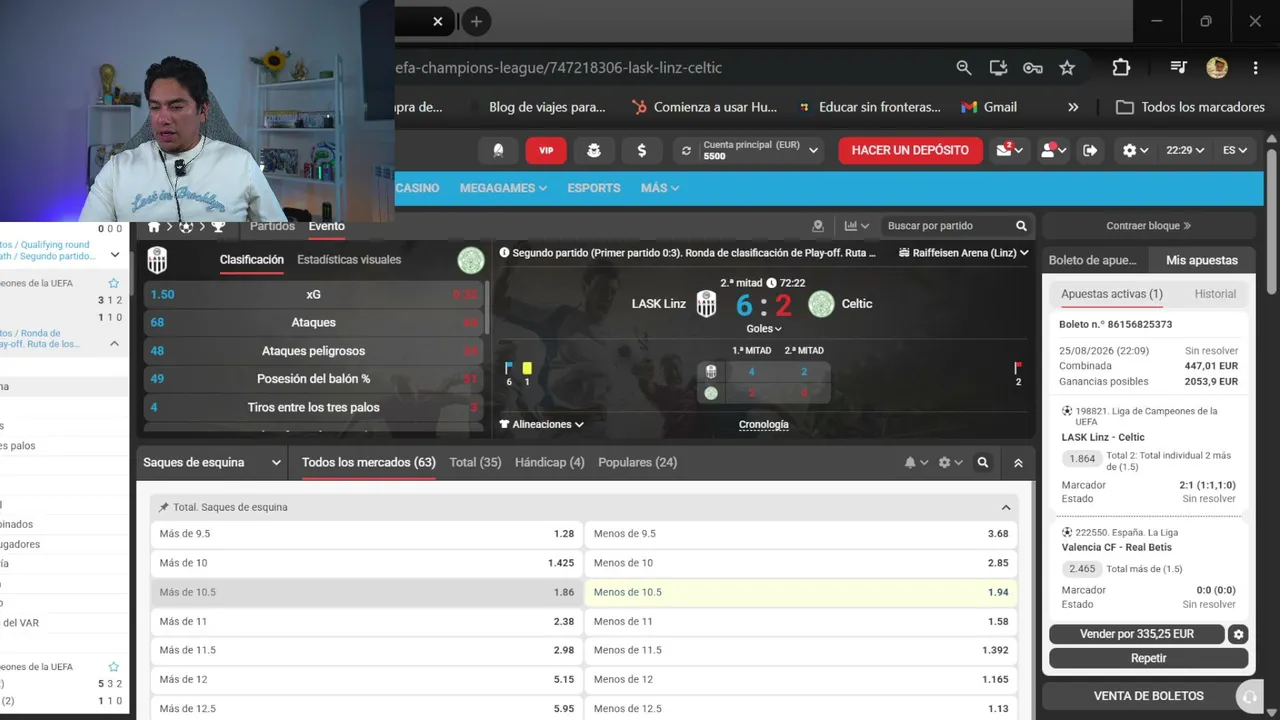This screenshot has width=1280, height=720.
Task: Click the rocket icon in site header
Action: click(498, 150)
